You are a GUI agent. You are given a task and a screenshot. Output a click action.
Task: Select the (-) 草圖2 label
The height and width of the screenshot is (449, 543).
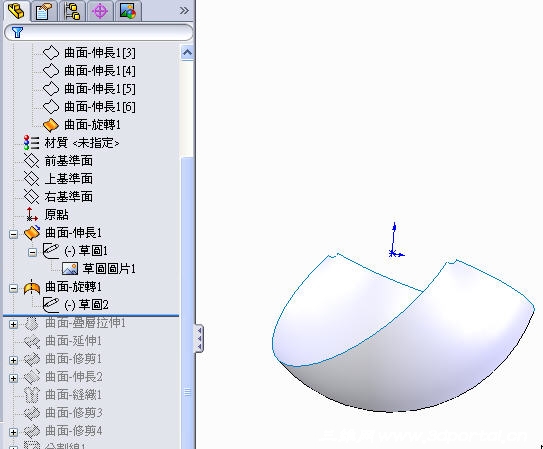click(x=86, y=305)
